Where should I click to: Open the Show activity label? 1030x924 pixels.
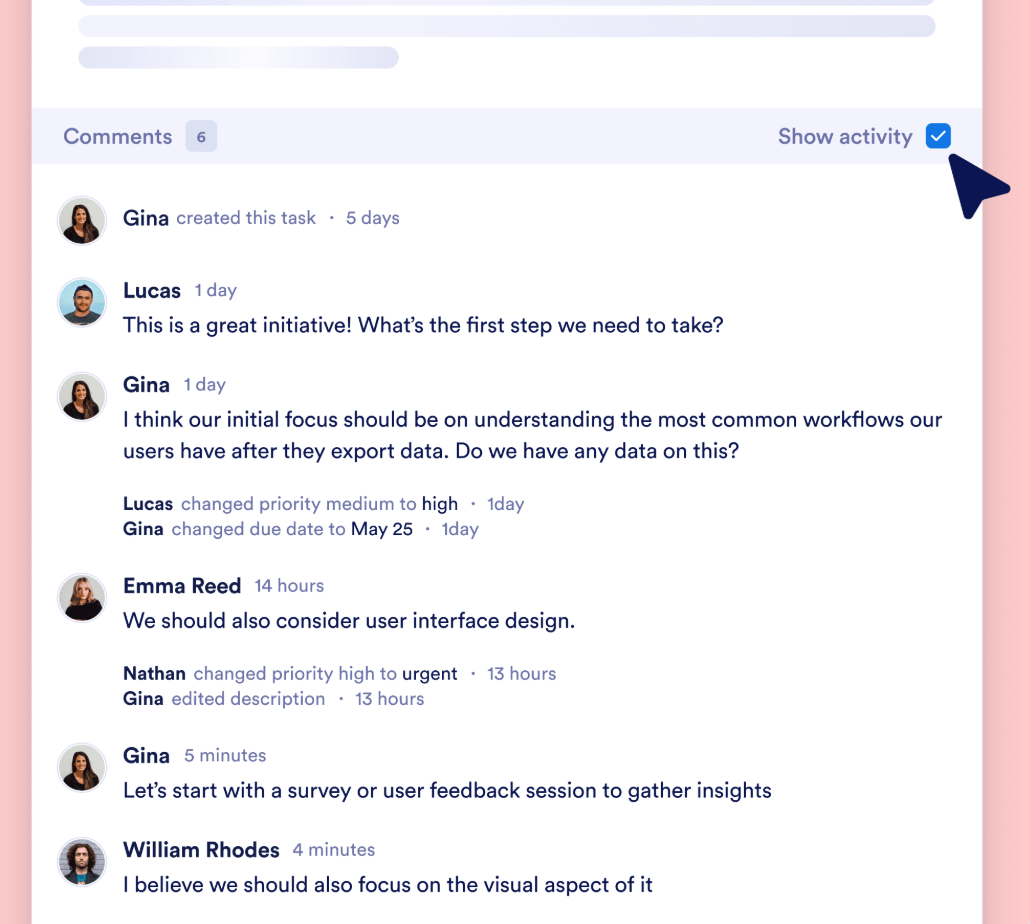tap(845, 136)
